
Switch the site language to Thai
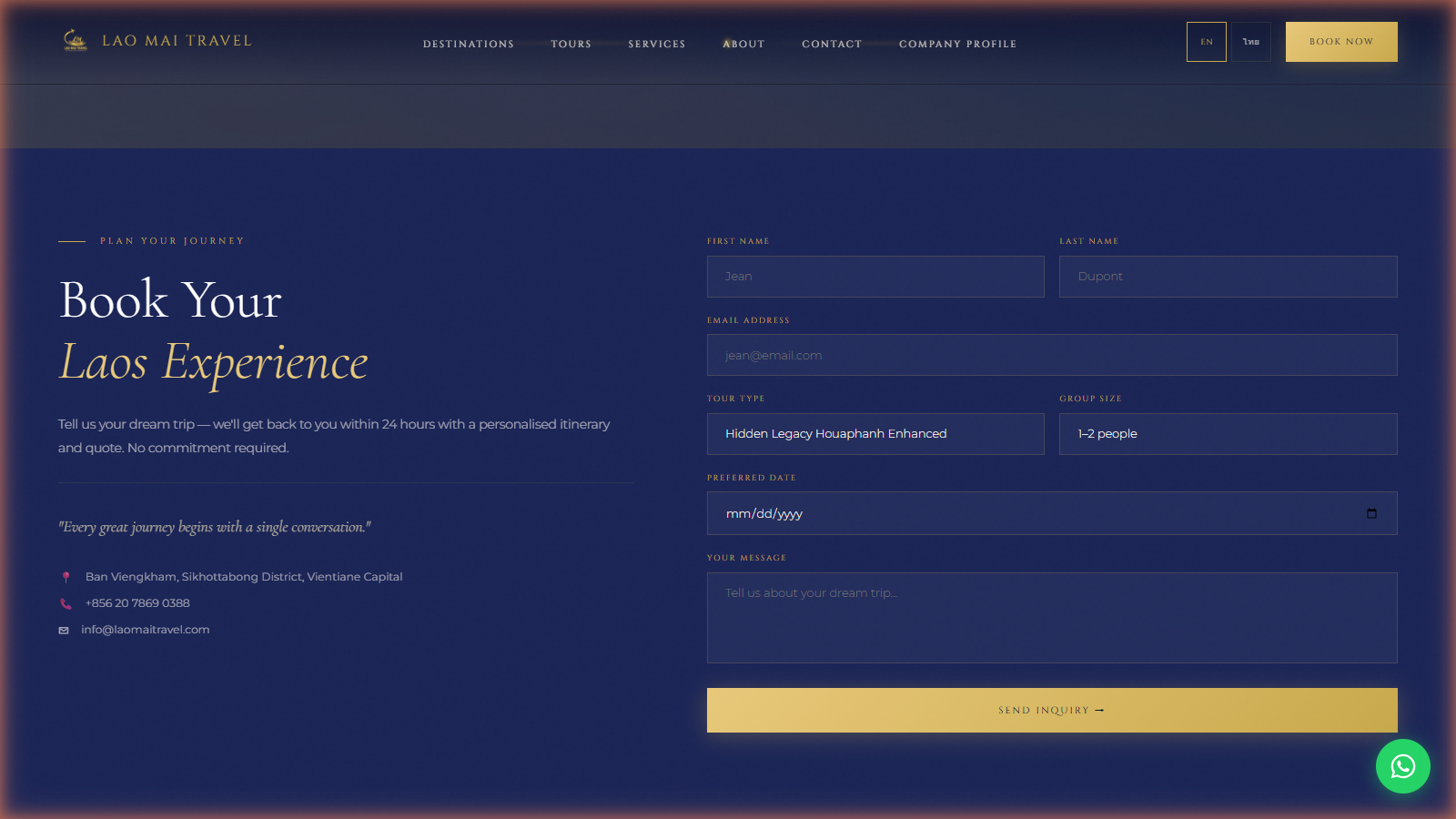tap(1250, 41)
